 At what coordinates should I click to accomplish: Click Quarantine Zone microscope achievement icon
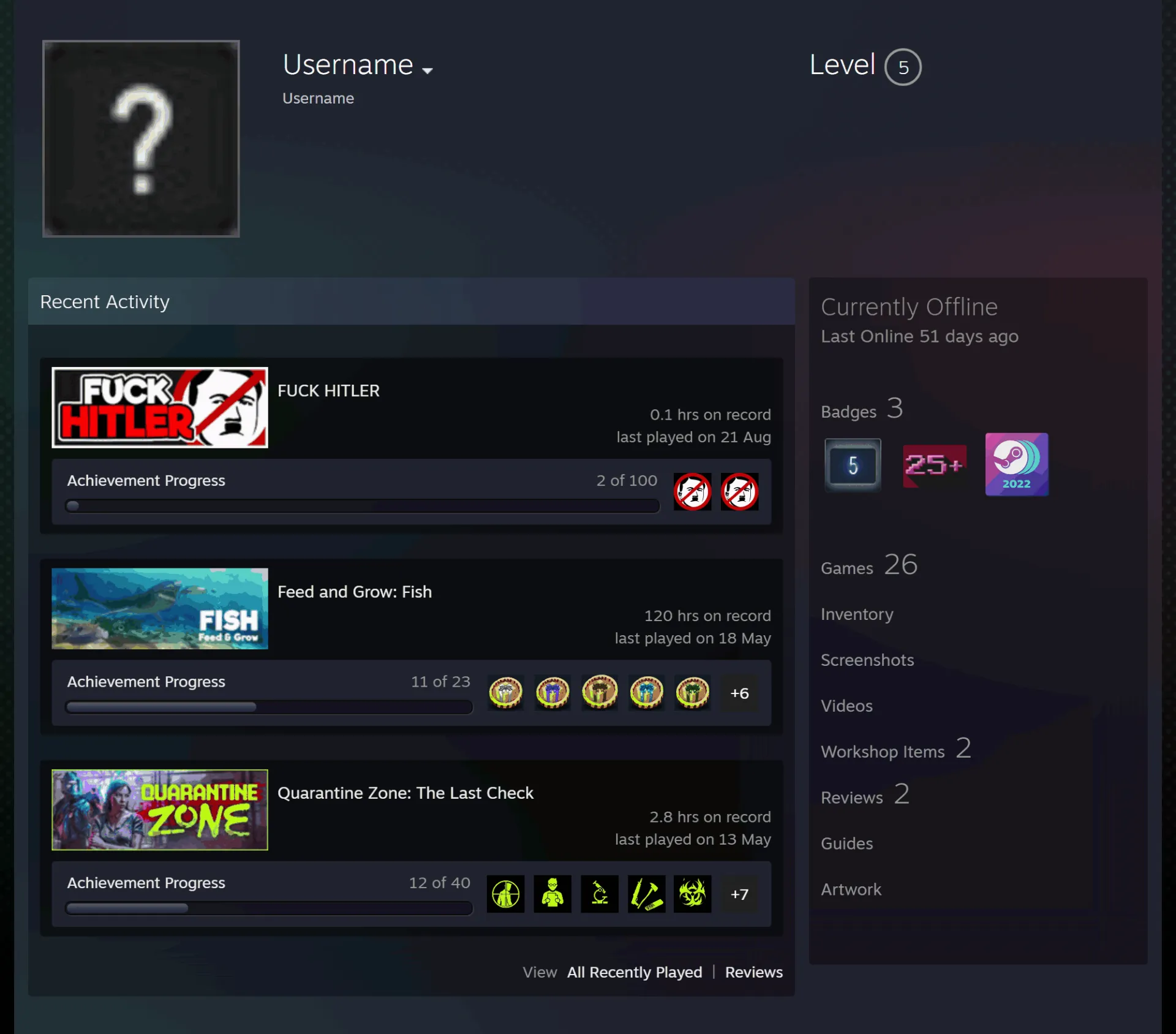[x=600, y=894]
